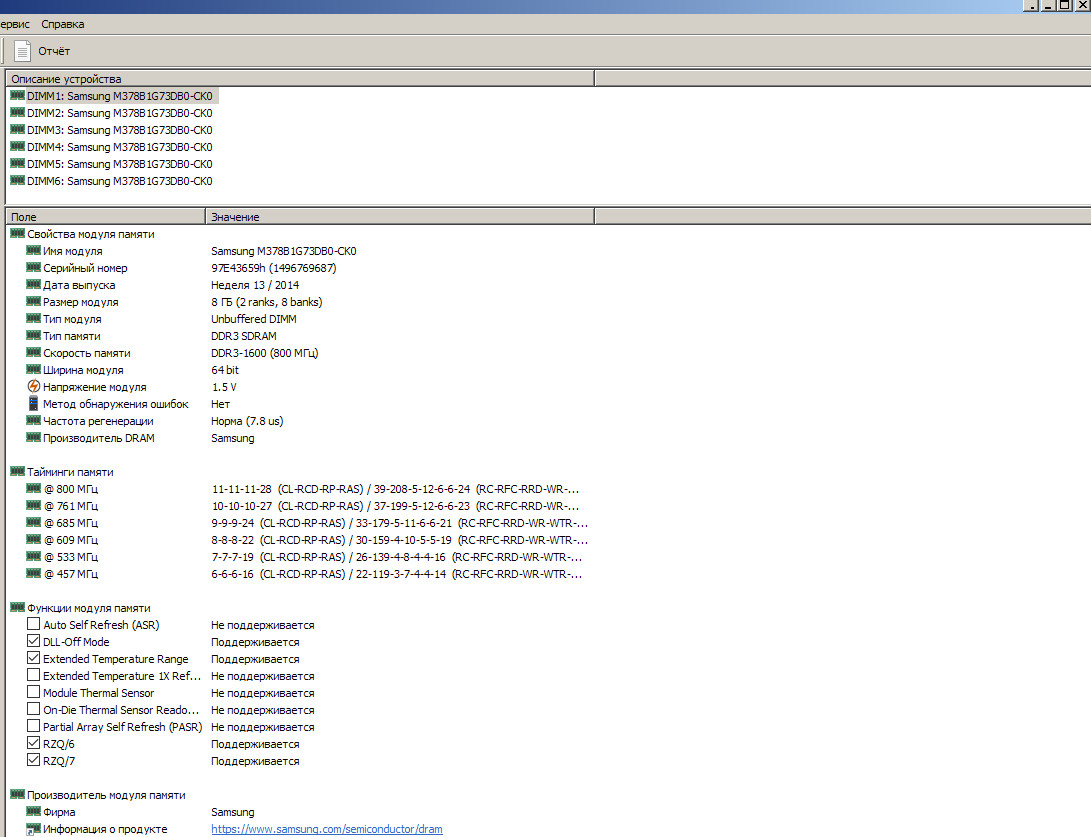
Task: Click Метод обнаружения ошибок chip icon
Action: click(x=33, y=404)
